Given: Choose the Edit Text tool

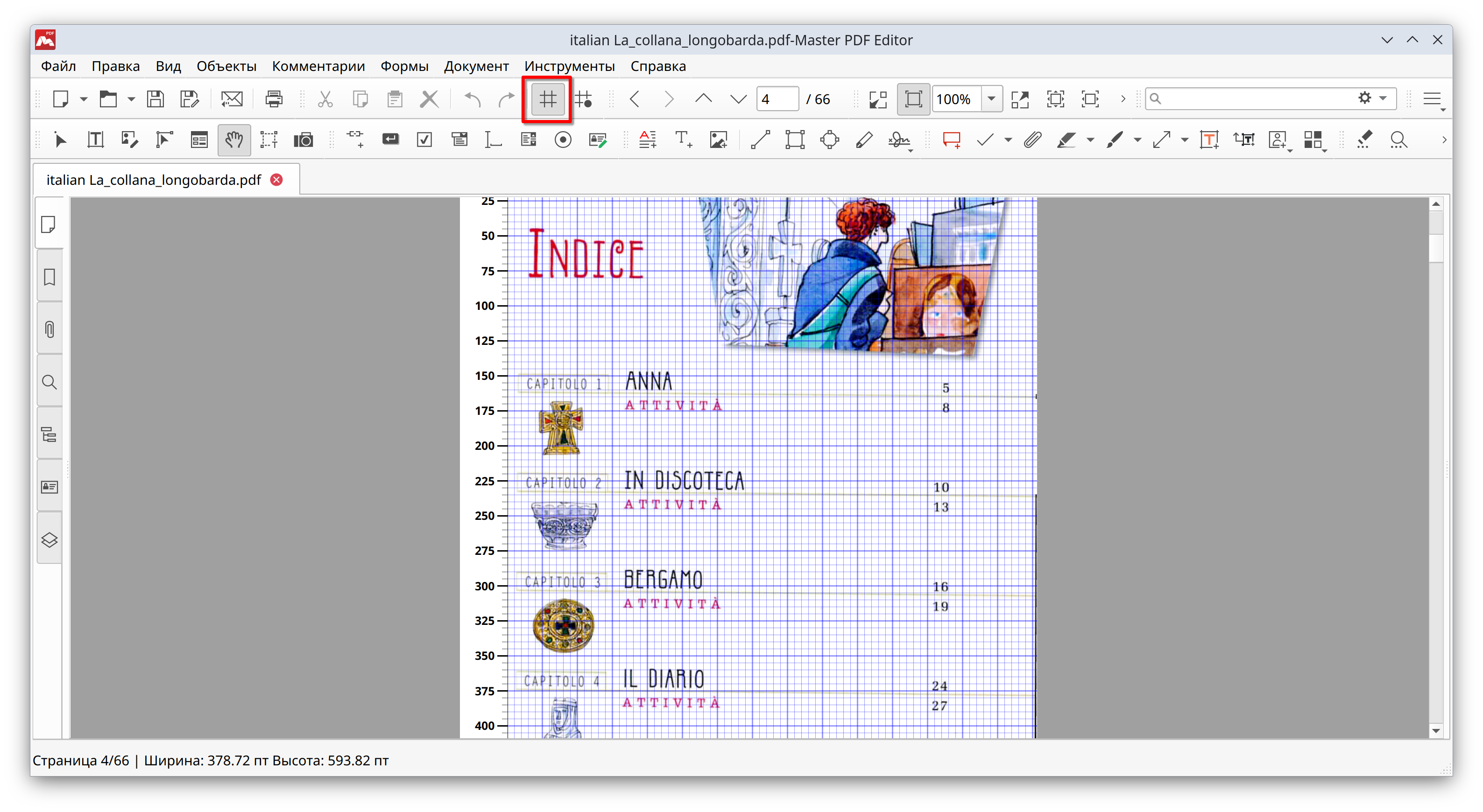Looking at the screenshot, I should [95, 140].
